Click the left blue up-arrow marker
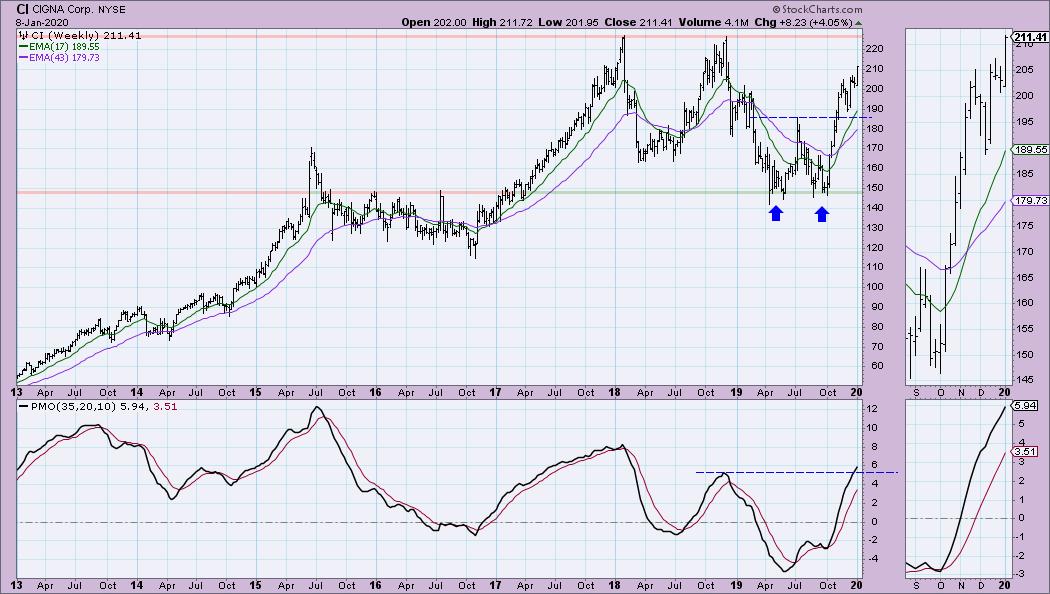 pos(776,213)
